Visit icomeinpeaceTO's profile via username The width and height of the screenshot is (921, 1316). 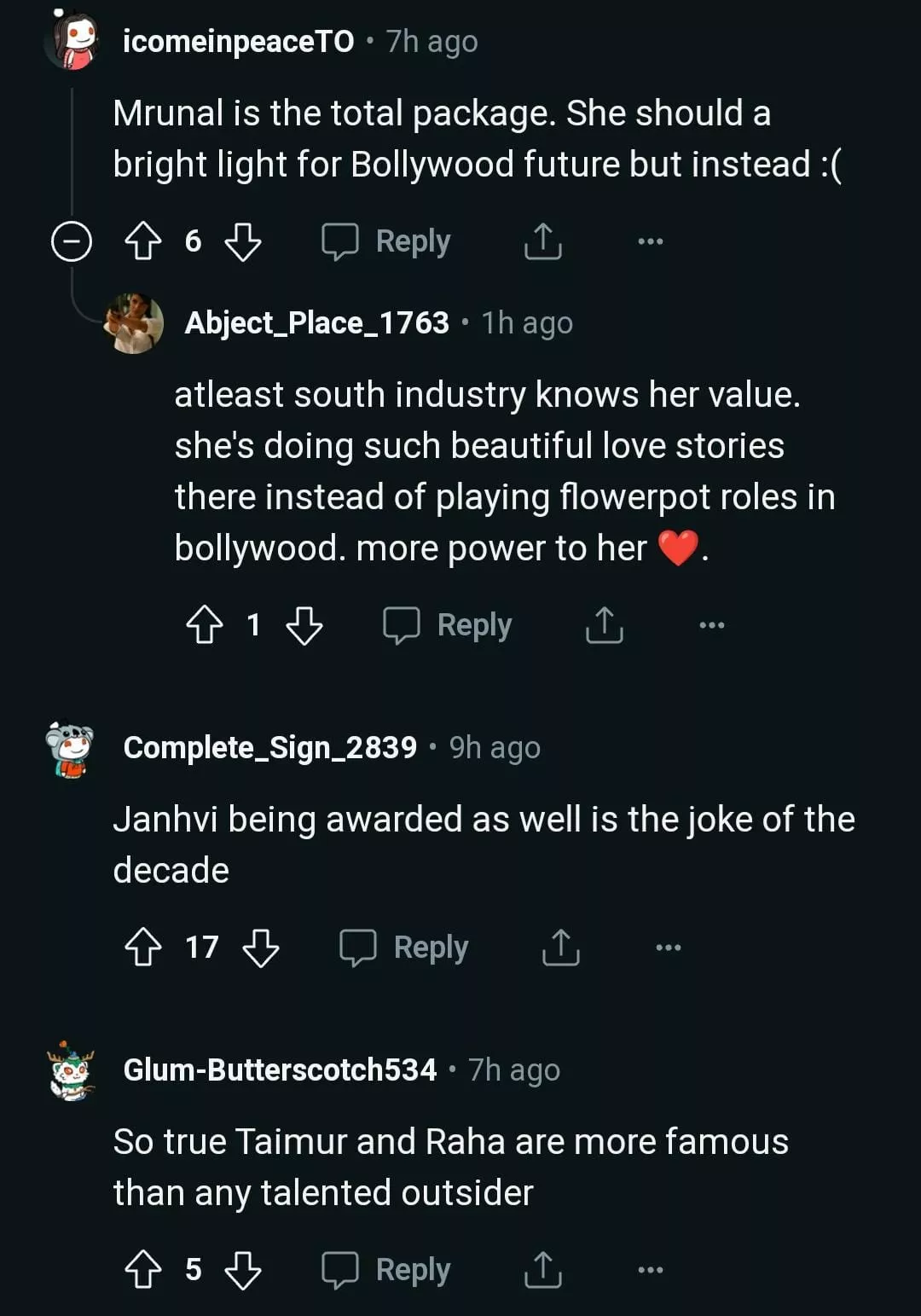coord(238,42)
